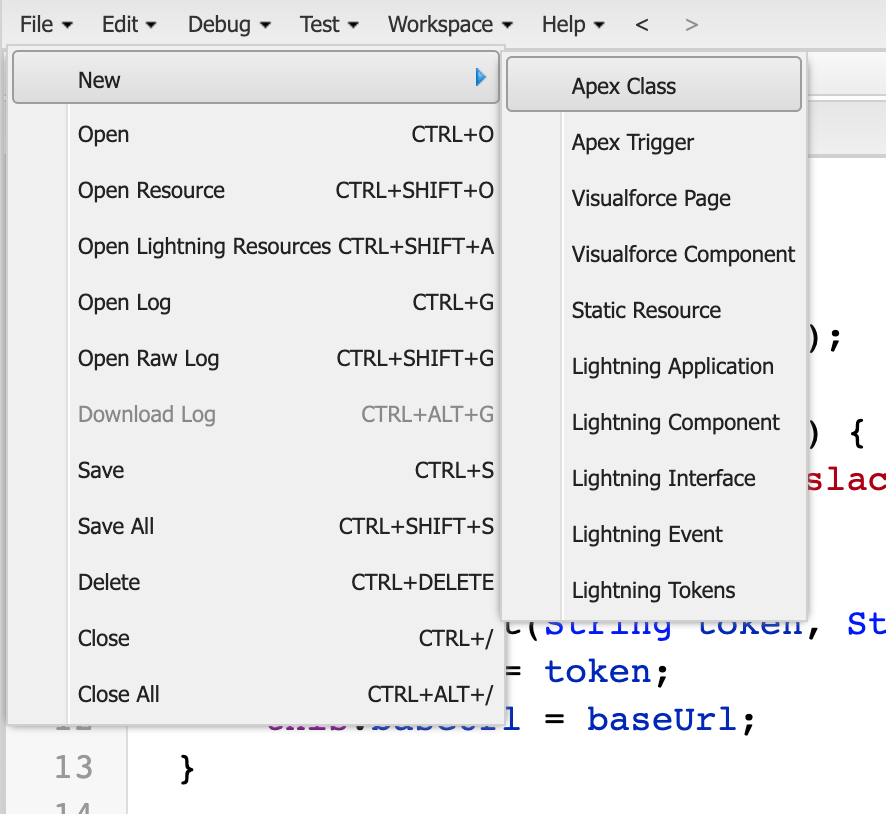This screenshot has width=886, height=814.
Task: Select Open Resource menu entry
Action: point(255,190)
